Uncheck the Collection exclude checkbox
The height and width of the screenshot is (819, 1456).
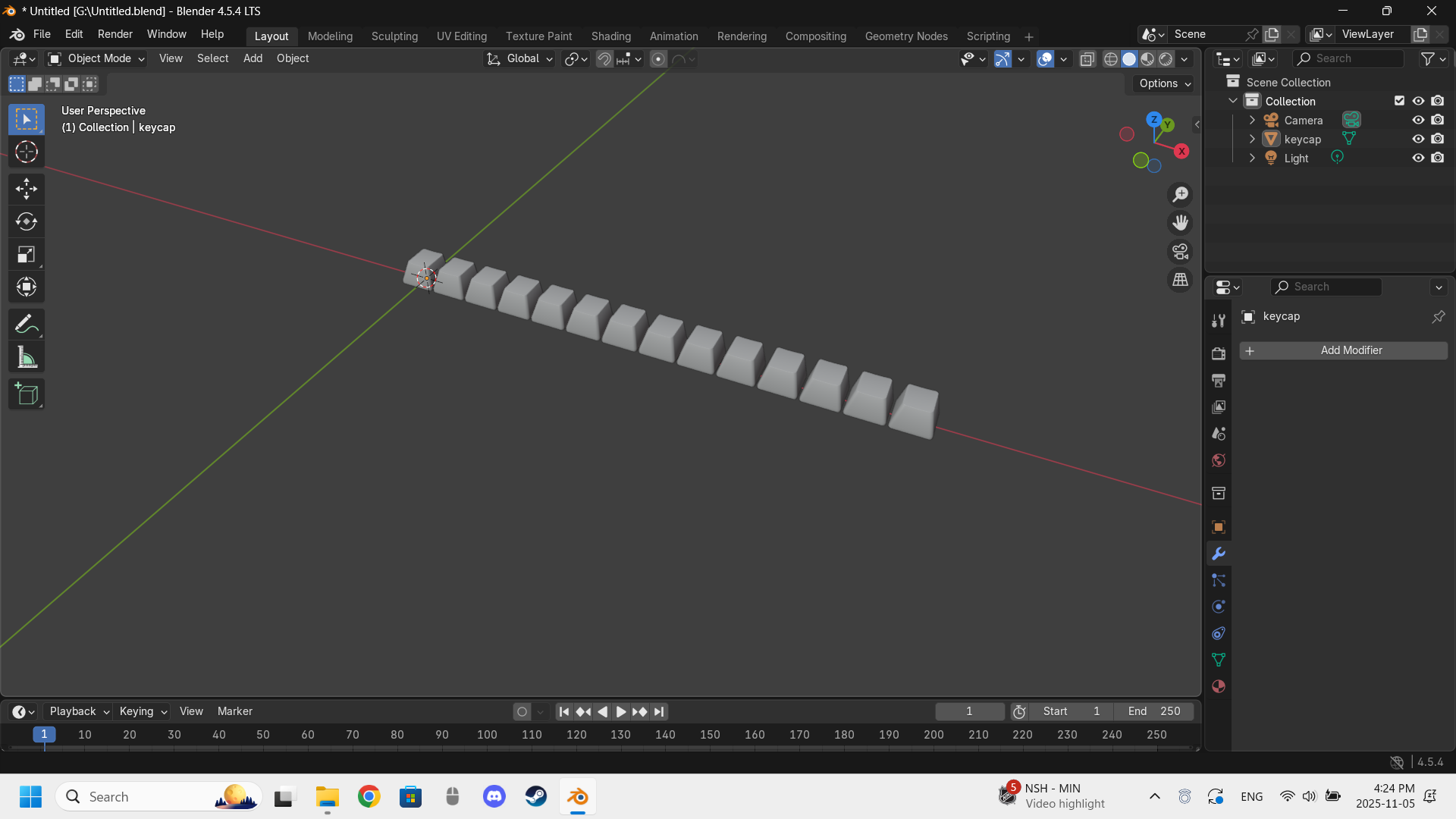(1399, 101)
